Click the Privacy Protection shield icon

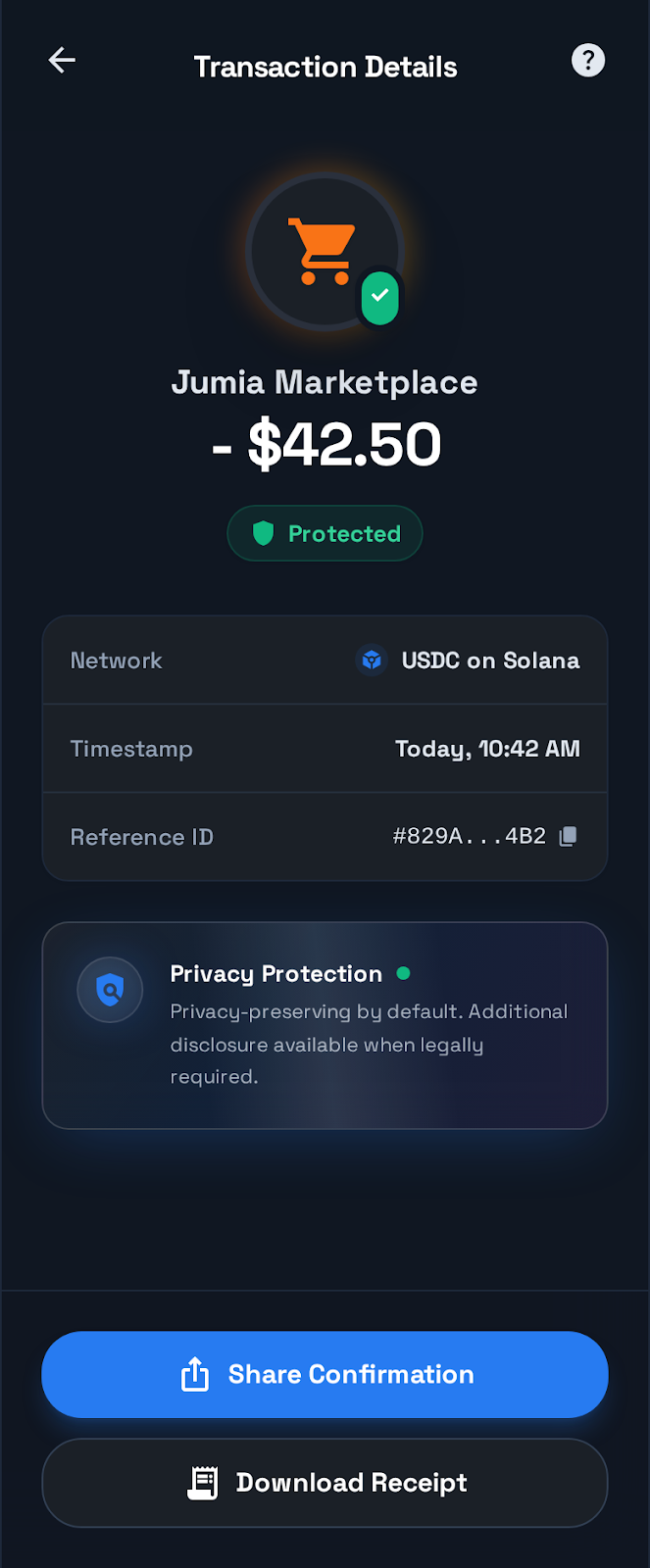tap(110, 990)
